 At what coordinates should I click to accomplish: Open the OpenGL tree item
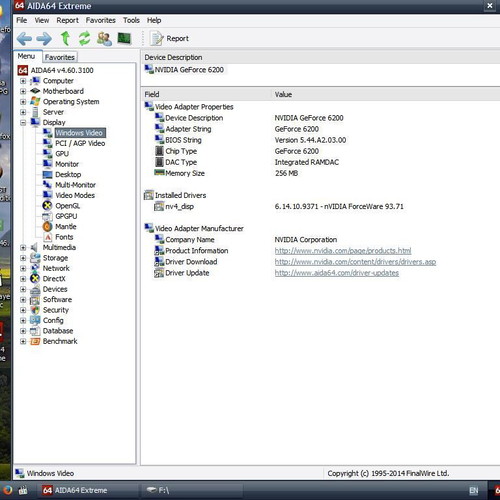point(67,206)
